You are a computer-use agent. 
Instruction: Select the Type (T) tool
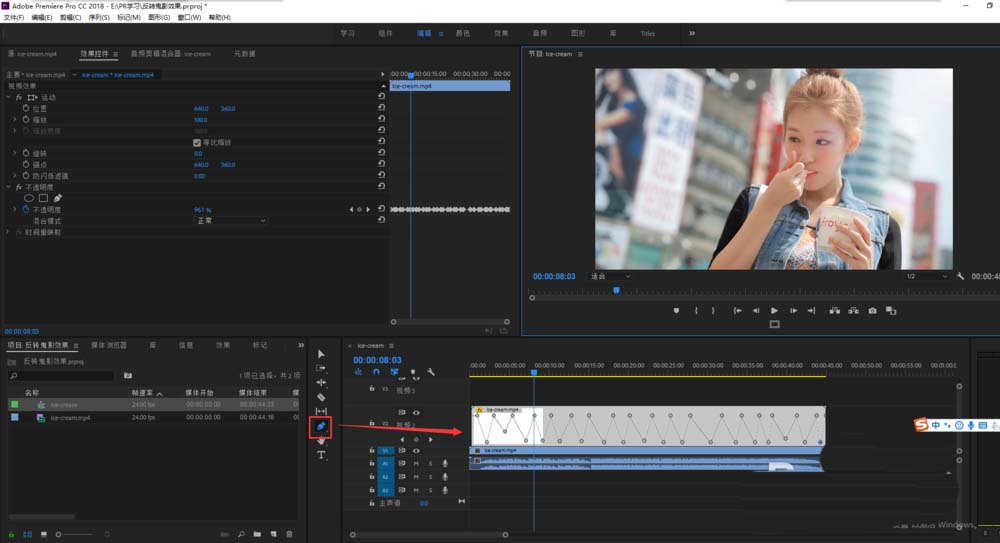(x=321, y=455)
